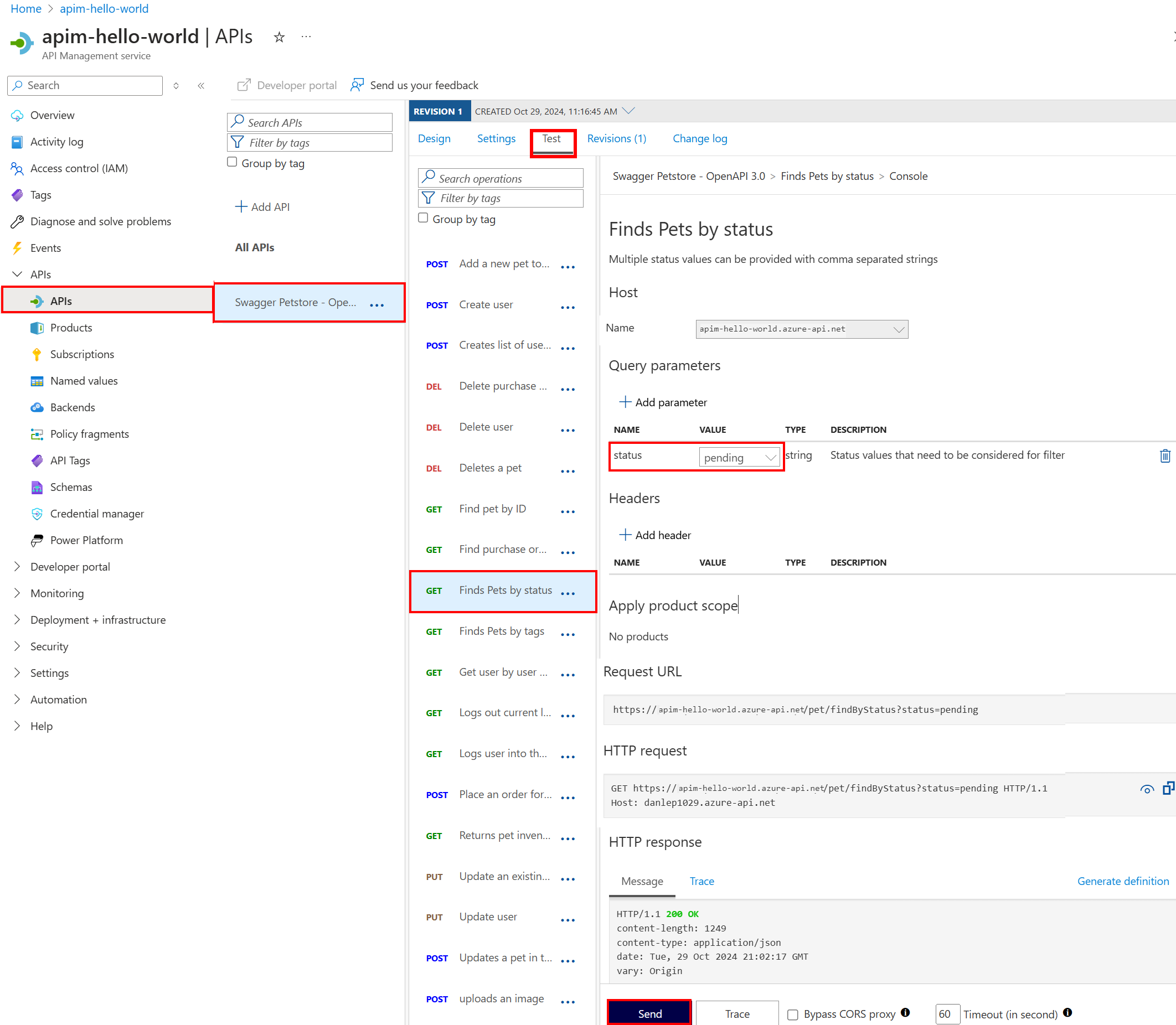Expand Deployment + infrastructure section
1176x1025 pixels.
[17, 620]
